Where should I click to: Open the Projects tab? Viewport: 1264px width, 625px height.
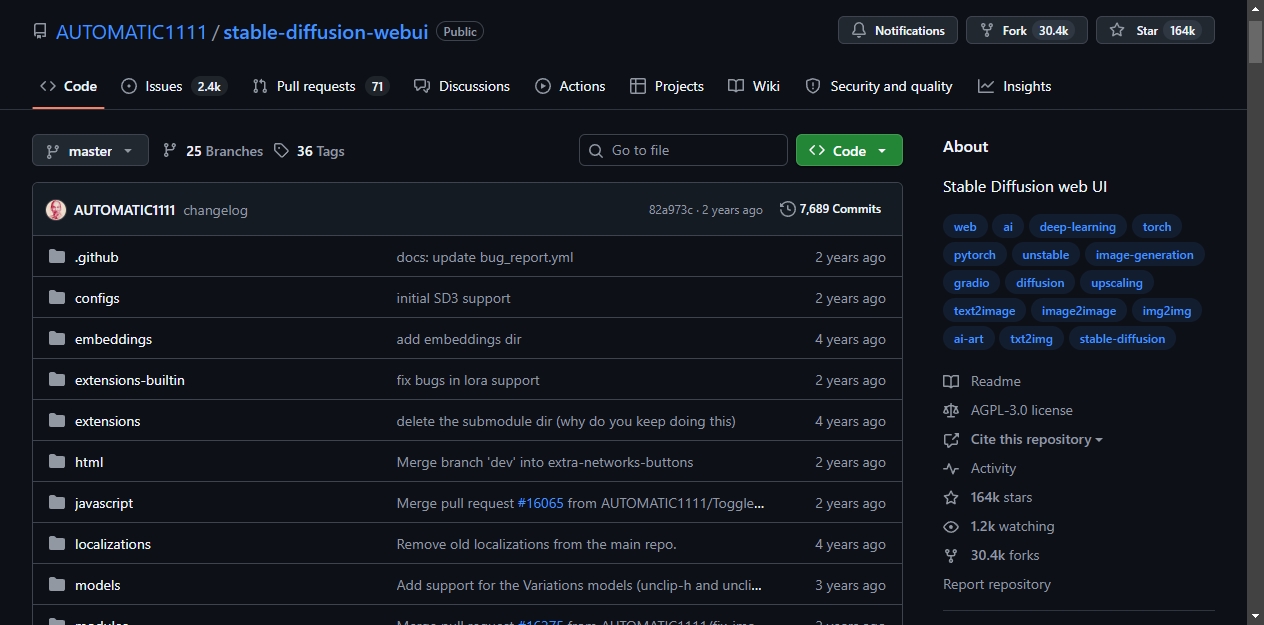[x=667, y=86]
